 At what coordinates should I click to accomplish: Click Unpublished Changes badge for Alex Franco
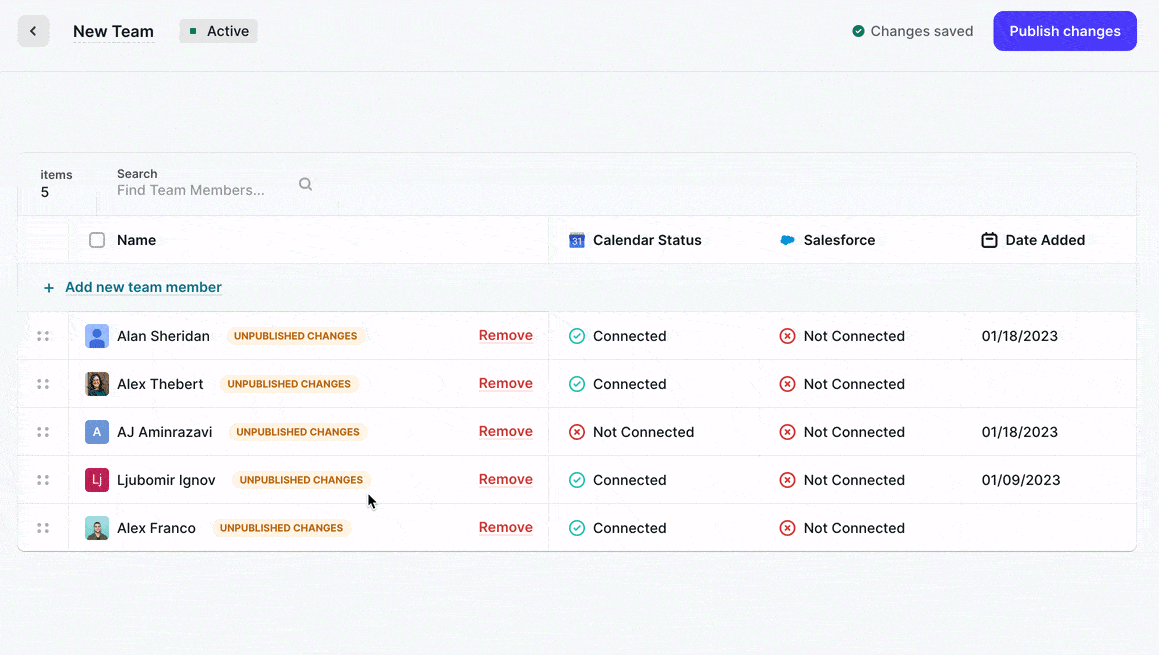coord(281,528)
